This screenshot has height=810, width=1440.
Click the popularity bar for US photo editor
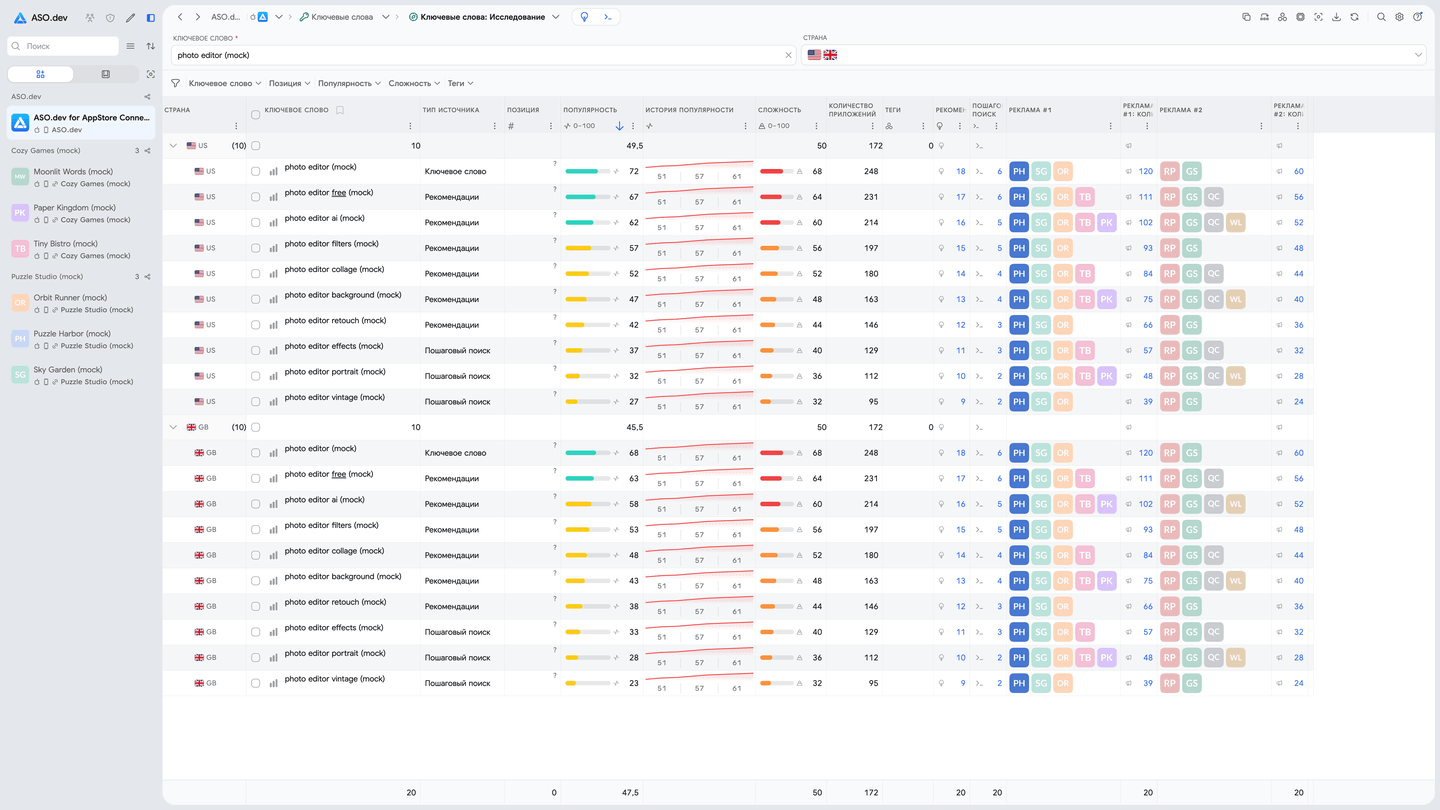pos(588,171)
